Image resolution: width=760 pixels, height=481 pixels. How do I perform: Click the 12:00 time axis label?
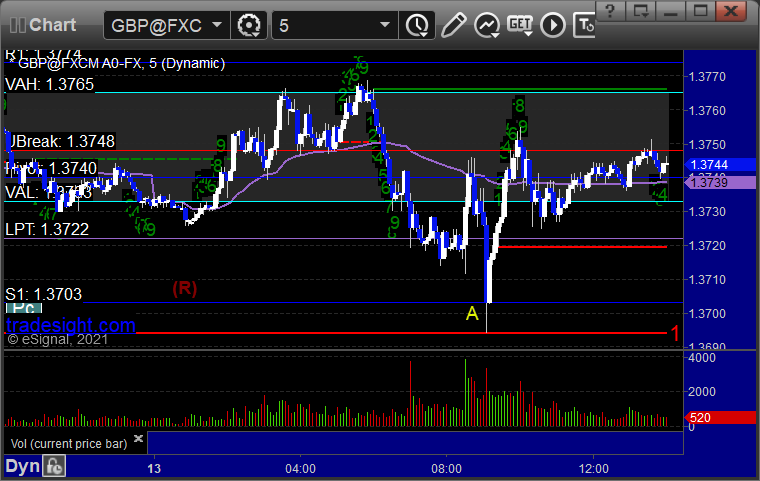pos(594,469)
